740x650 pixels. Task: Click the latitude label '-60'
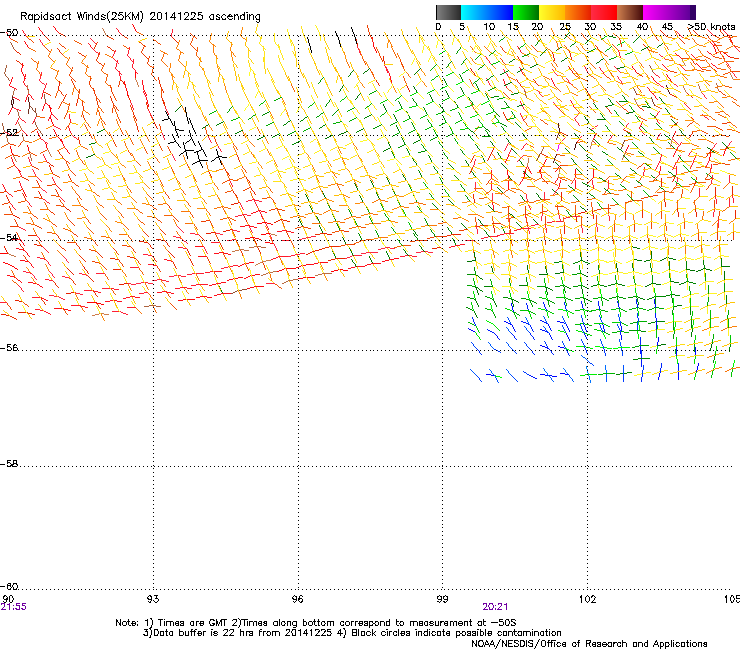point(9,586)
